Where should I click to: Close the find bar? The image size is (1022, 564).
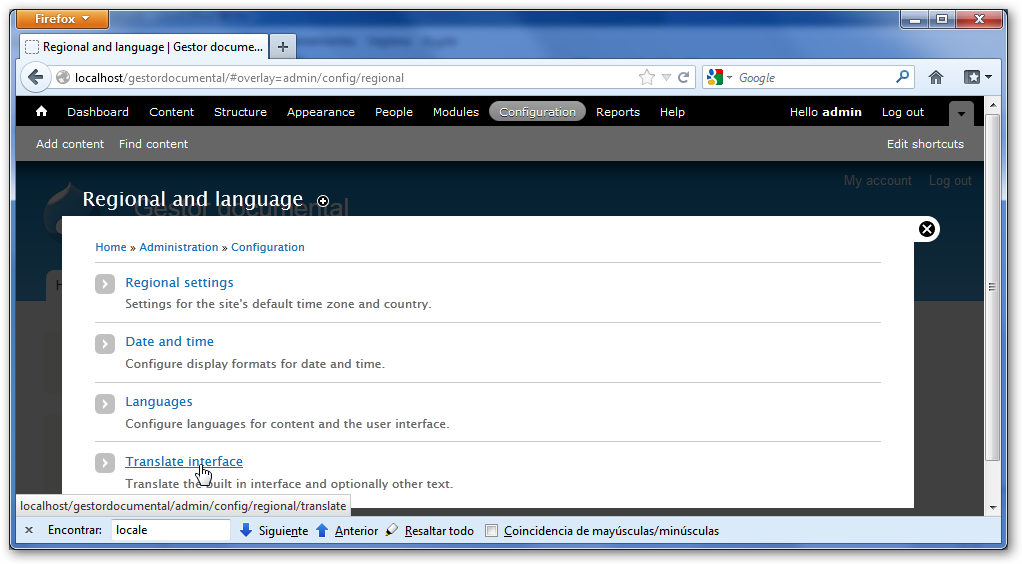tap(29, 531)
